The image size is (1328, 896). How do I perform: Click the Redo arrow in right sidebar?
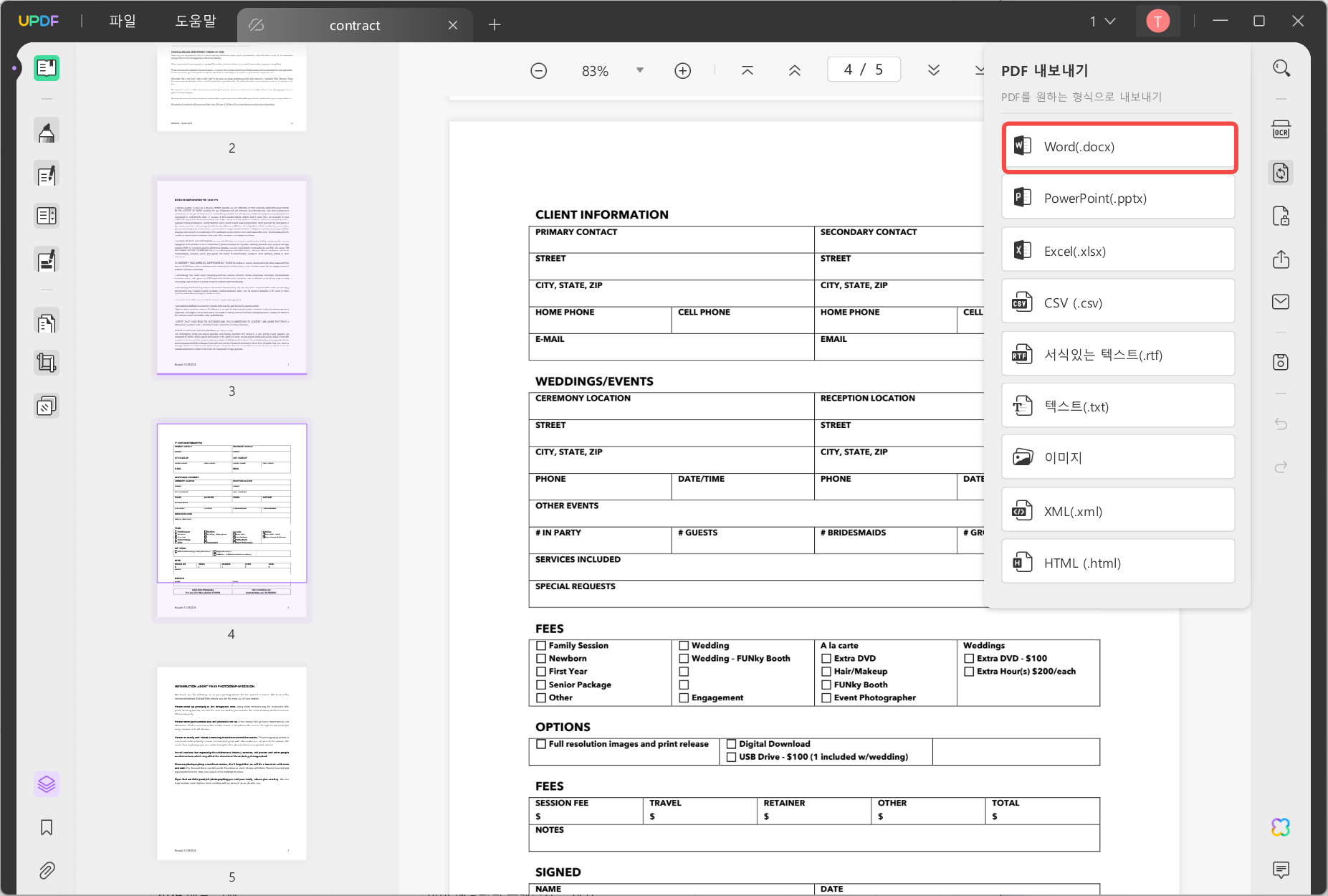pyautogui.click(x=1281, y=467)
